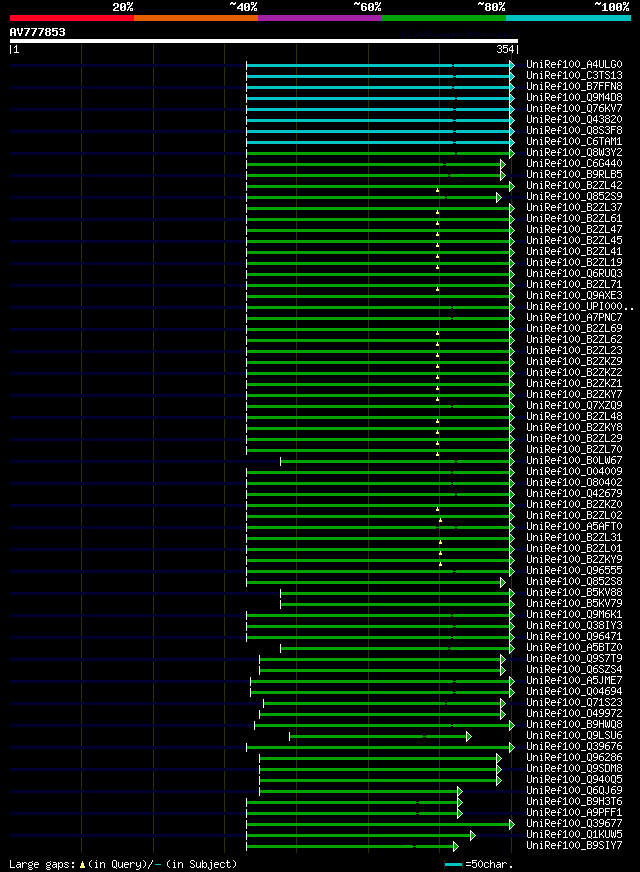The image size is (640, 872).
Task: Click the 354 query end position marker
Action: (505, 49)
